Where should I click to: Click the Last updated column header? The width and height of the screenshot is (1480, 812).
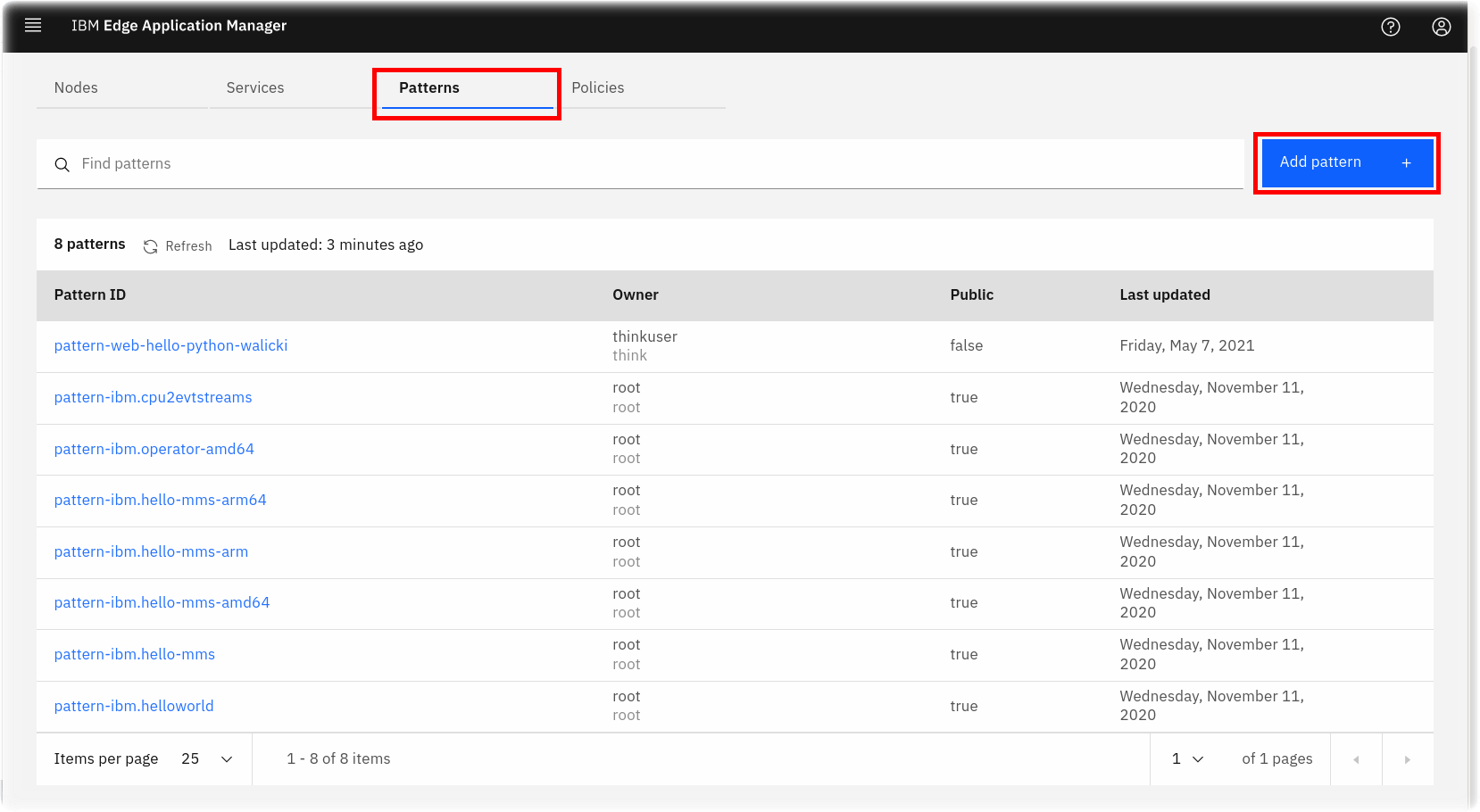[1165, 295]
